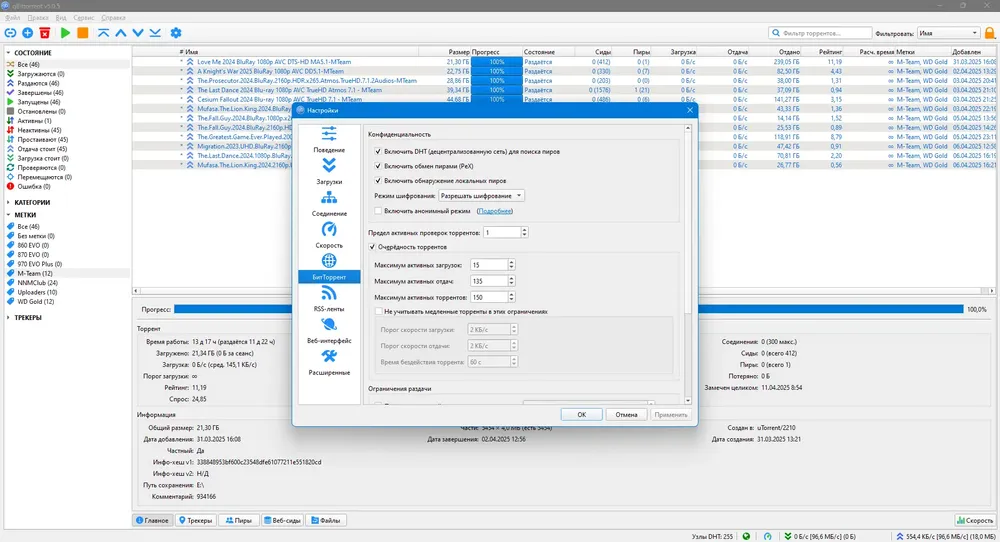Disable the DHT network checkbox
The width and height of the screenshot is (1000, 542).
pos(378,152)
